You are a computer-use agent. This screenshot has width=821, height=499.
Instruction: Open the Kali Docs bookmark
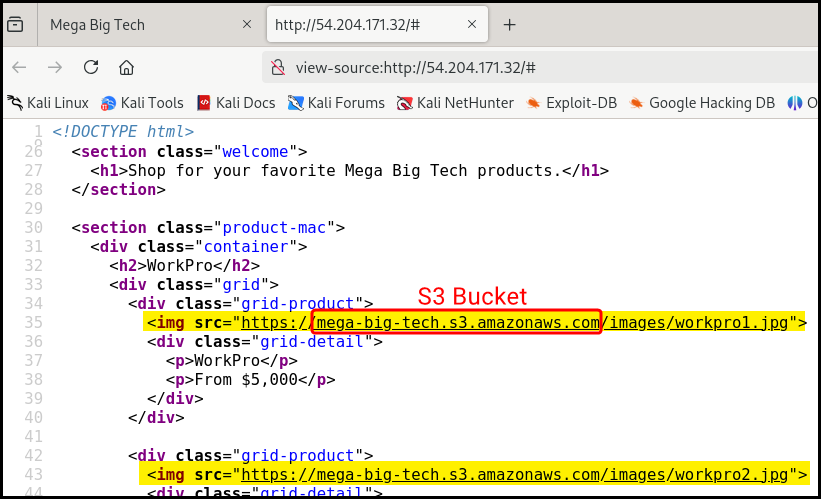[x=236, y=103]
